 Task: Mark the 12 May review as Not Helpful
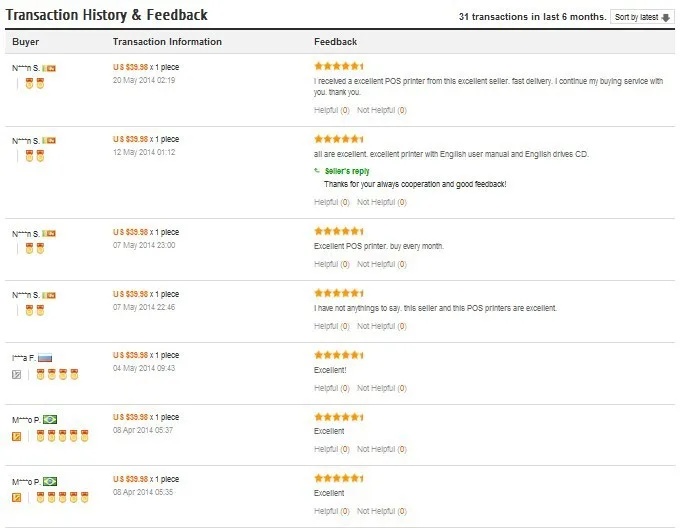(x=382, y=202)
